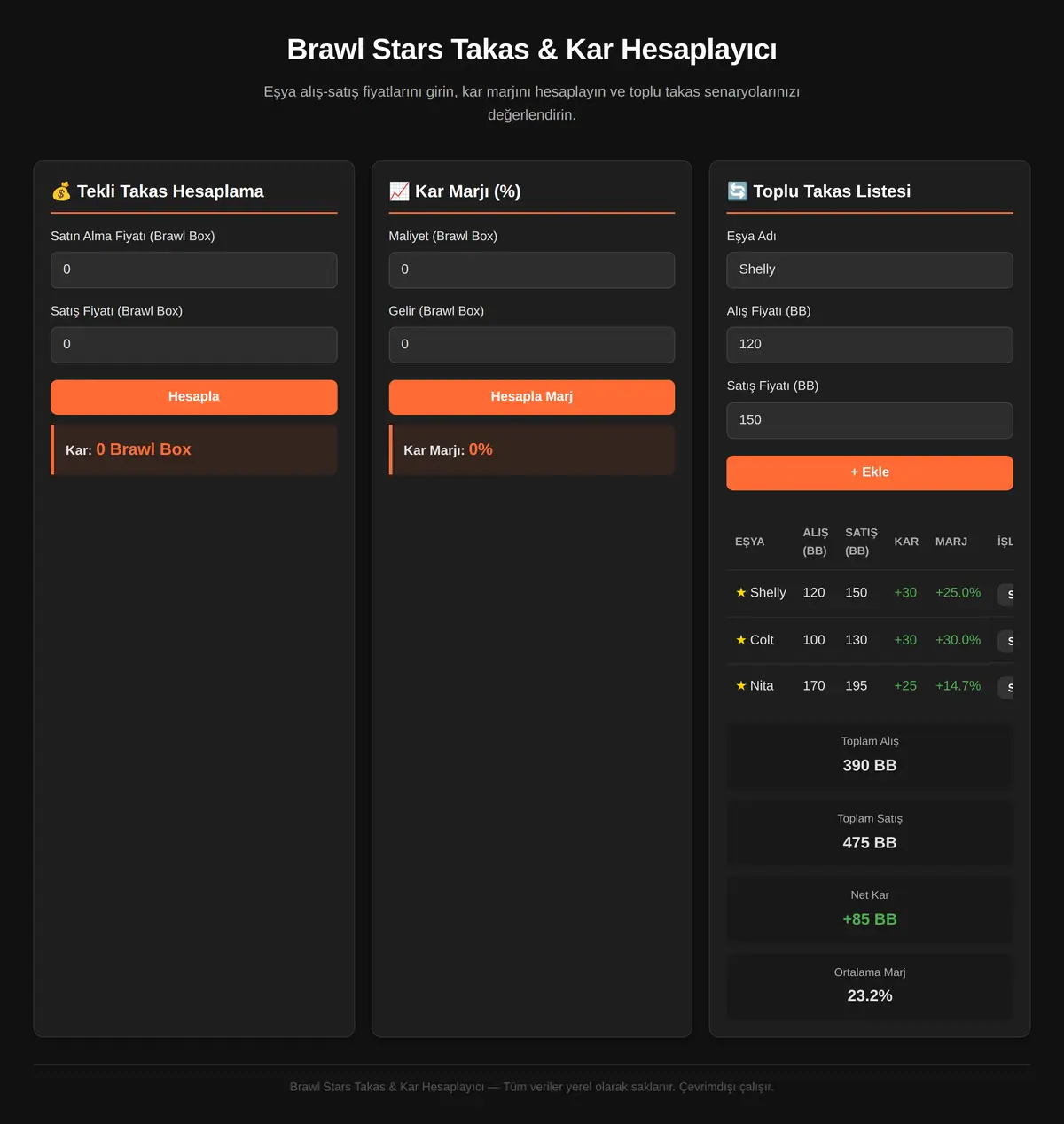Click the chart icon next to Kar Marjı (%)
Image resolution: width=1064 pixels, height=1124 pixels.
[399, 191]
